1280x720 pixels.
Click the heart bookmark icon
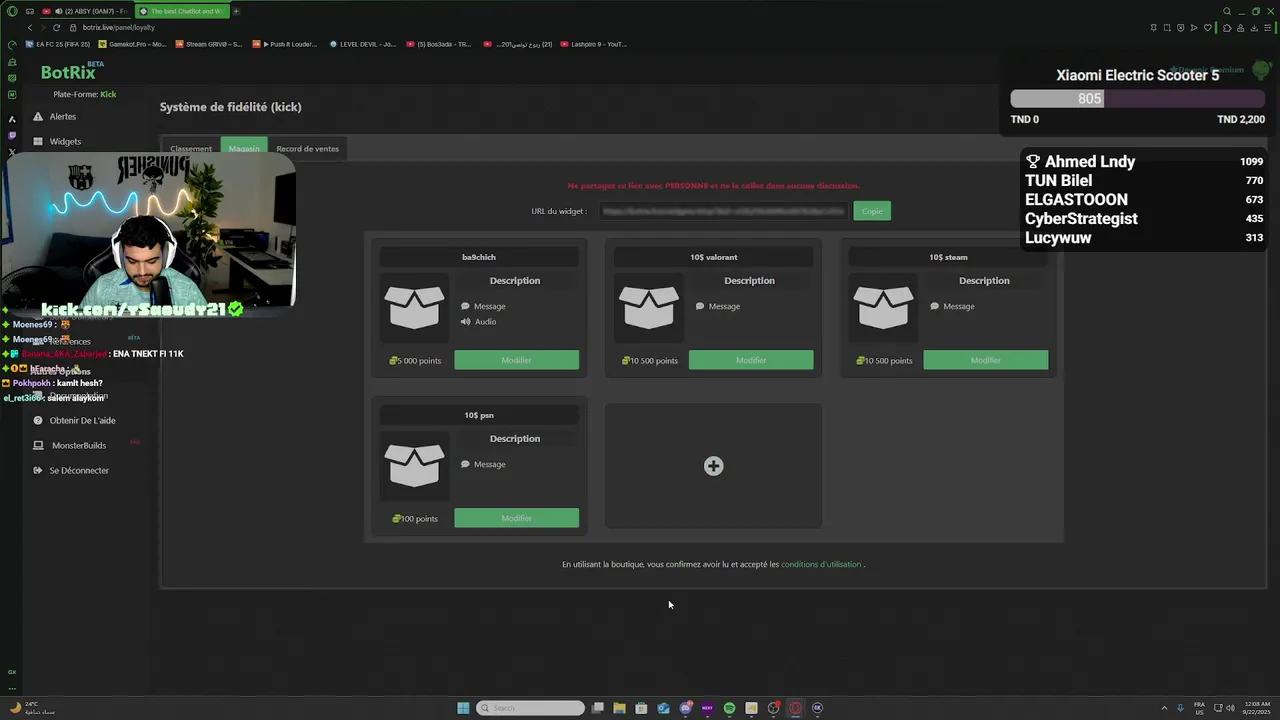click(1207, 28)
